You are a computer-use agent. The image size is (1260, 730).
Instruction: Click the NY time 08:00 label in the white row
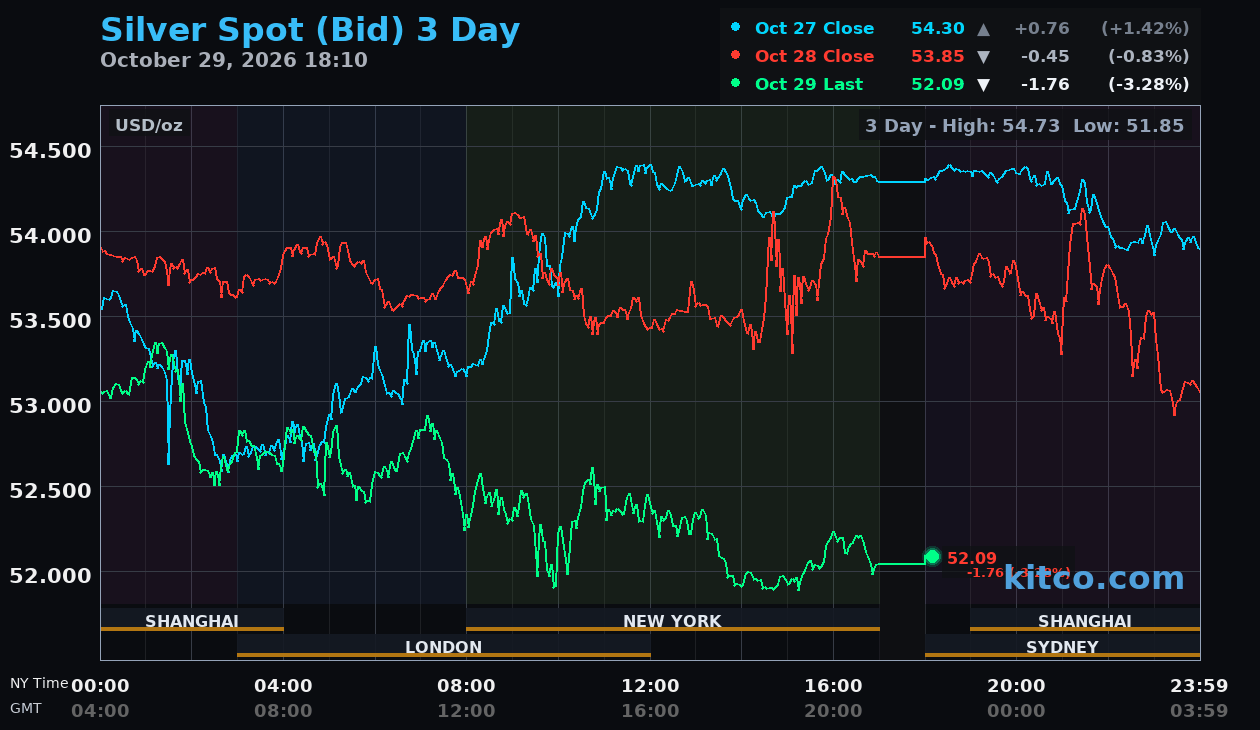[x=466, y=686]
